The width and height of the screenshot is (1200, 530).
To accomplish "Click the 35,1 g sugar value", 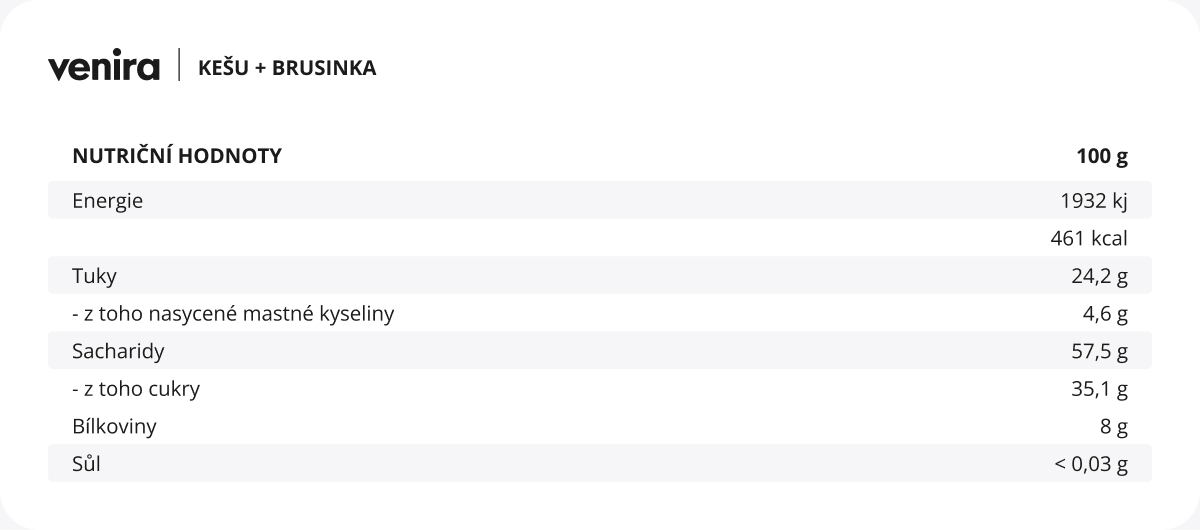I will pyautogui.click(x=1100, y=389).
